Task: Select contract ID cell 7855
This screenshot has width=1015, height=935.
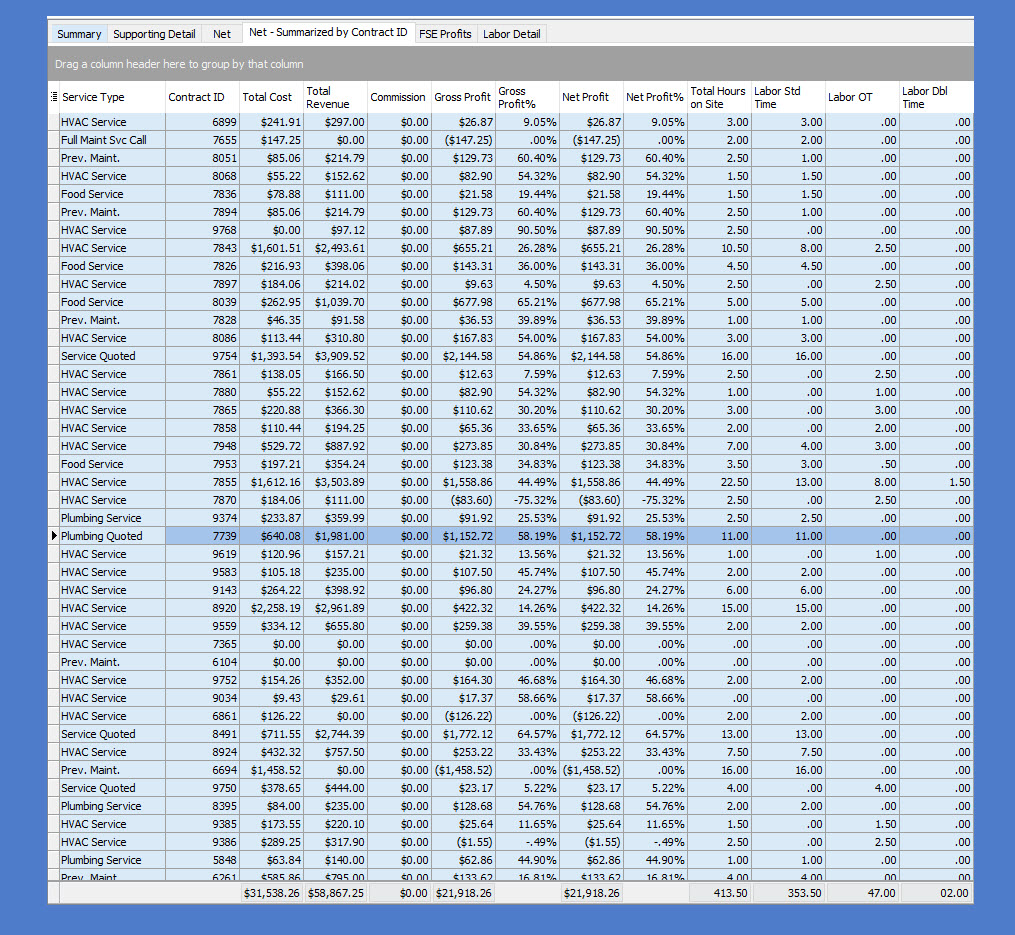Action: pyautogui.click(x=202, y=482)
